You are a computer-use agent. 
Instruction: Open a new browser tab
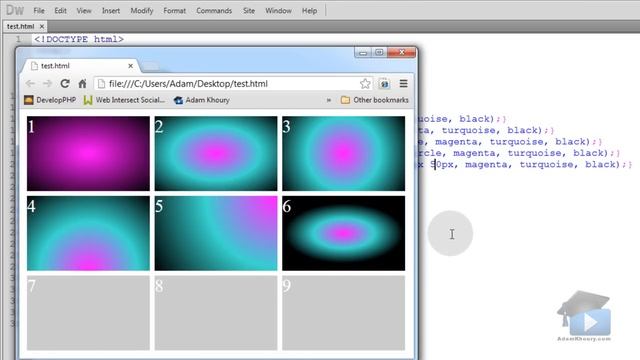[151, 66]
